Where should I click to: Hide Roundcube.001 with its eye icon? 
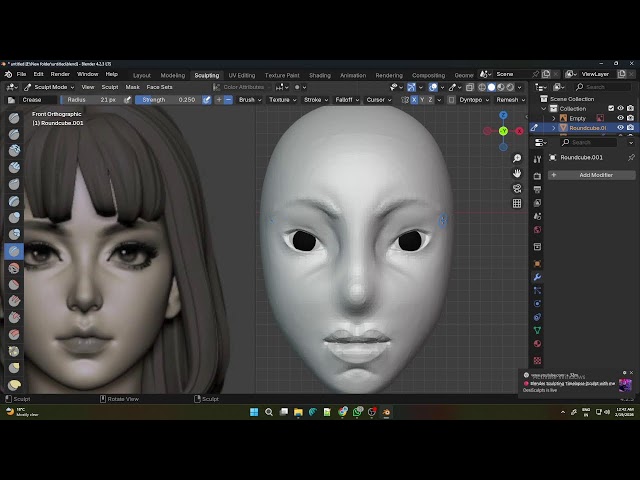coord(620,128)
